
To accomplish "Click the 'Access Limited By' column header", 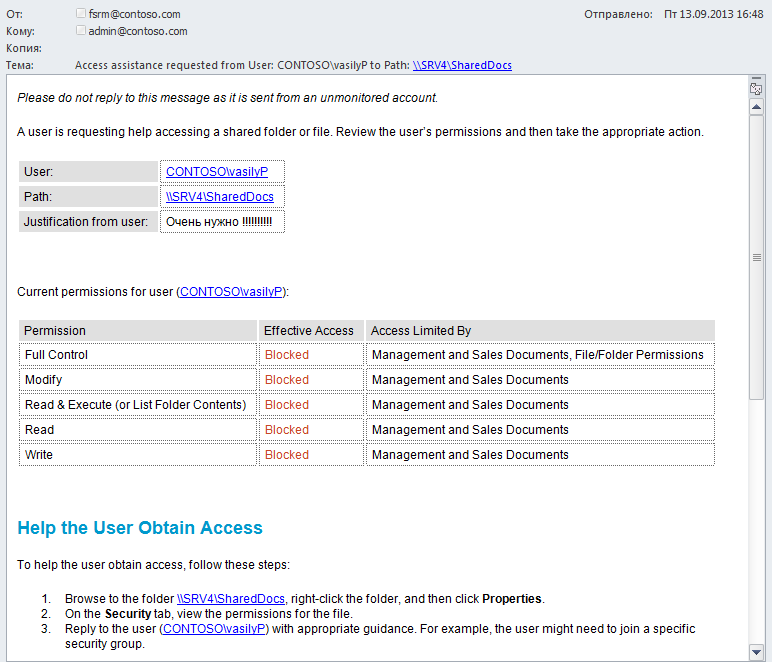I will [x=540, y=330].
